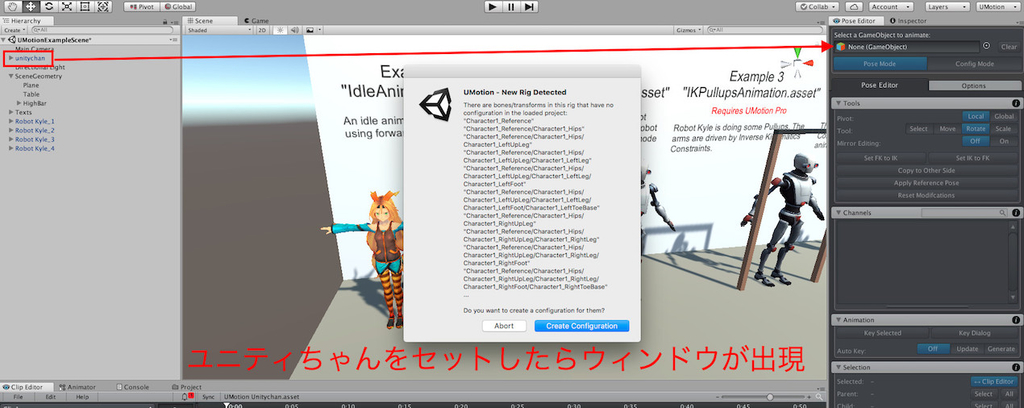Show info for the Channels section
The width and height of the screenshot is (1024, 408).
(1016, 213)
